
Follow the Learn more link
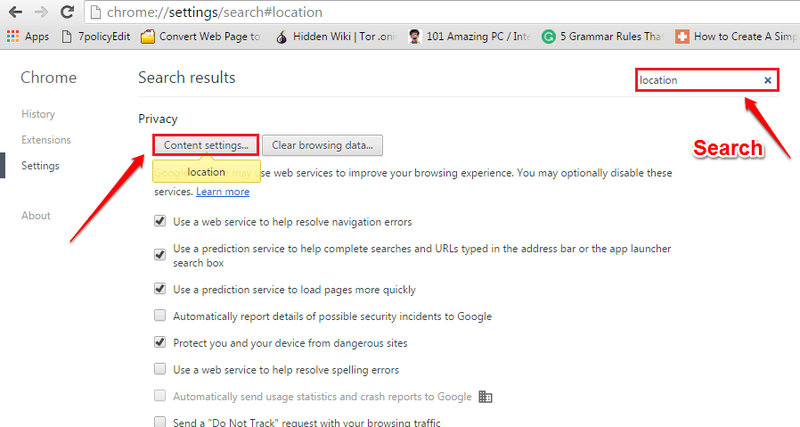coord(223,192)
